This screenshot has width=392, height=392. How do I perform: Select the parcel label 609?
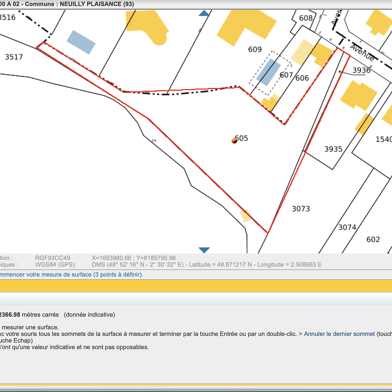tap(255, 49)
